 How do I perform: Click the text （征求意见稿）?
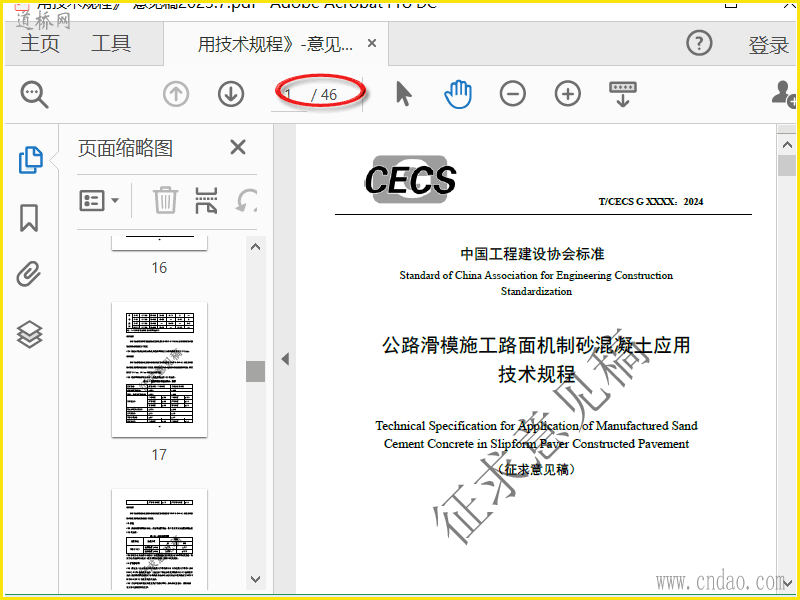536,469
